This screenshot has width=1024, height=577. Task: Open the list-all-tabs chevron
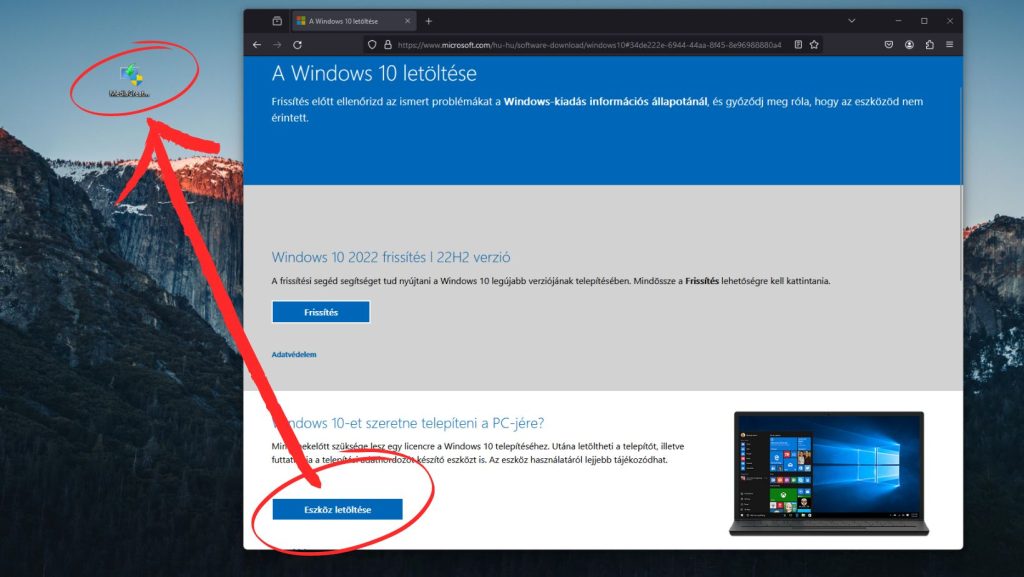pyautogui.click(x=851, y=19)
